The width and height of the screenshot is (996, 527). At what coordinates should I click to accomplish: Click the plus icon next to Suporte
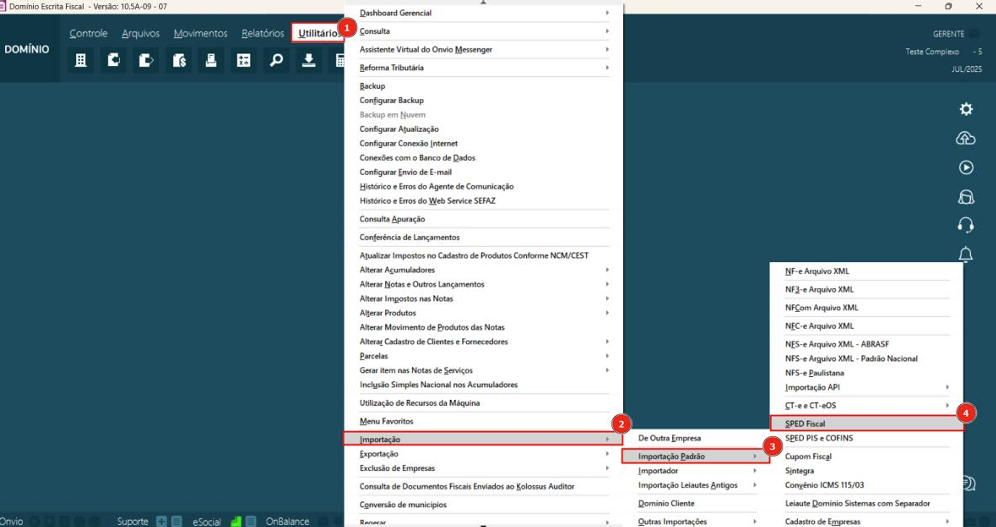[161, 521]
